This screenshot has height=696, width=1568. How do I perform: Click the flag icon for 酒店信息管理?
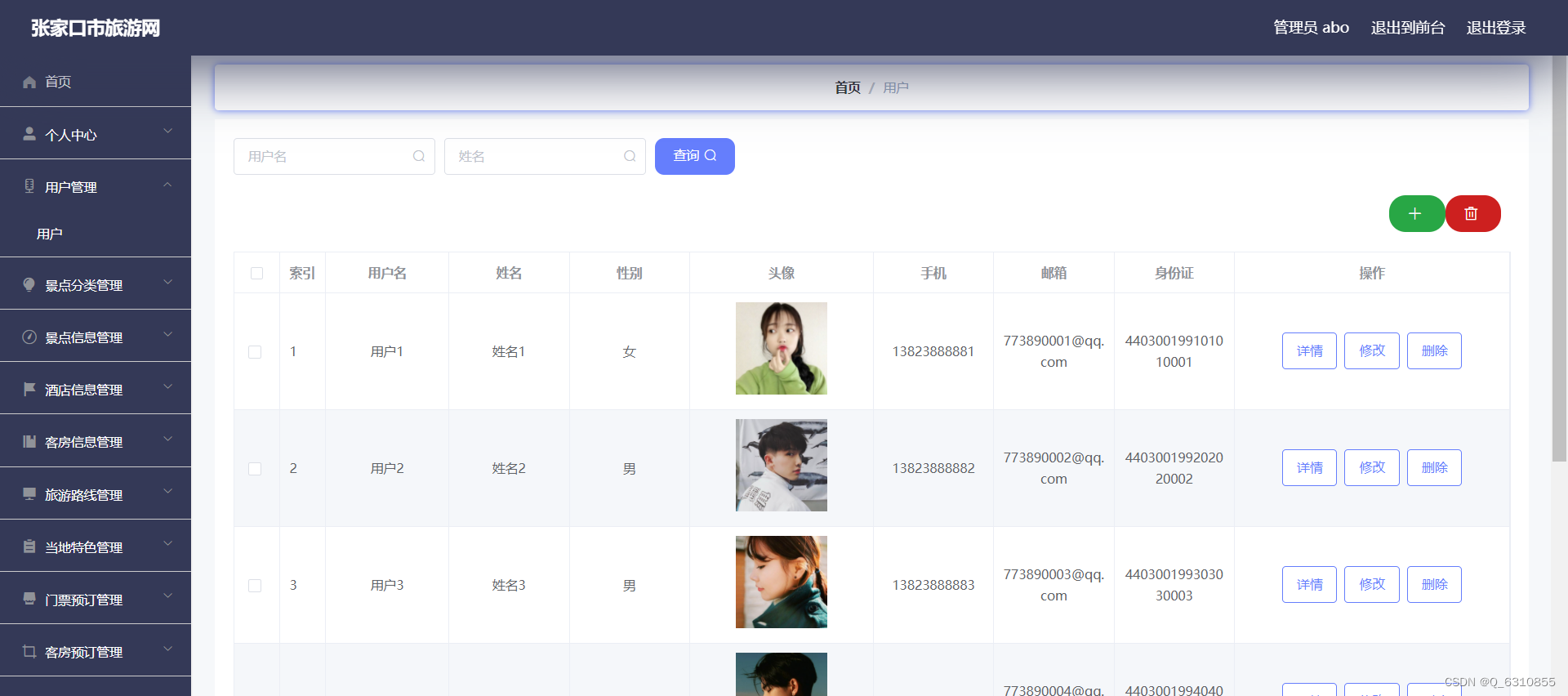tap(29, 389)
